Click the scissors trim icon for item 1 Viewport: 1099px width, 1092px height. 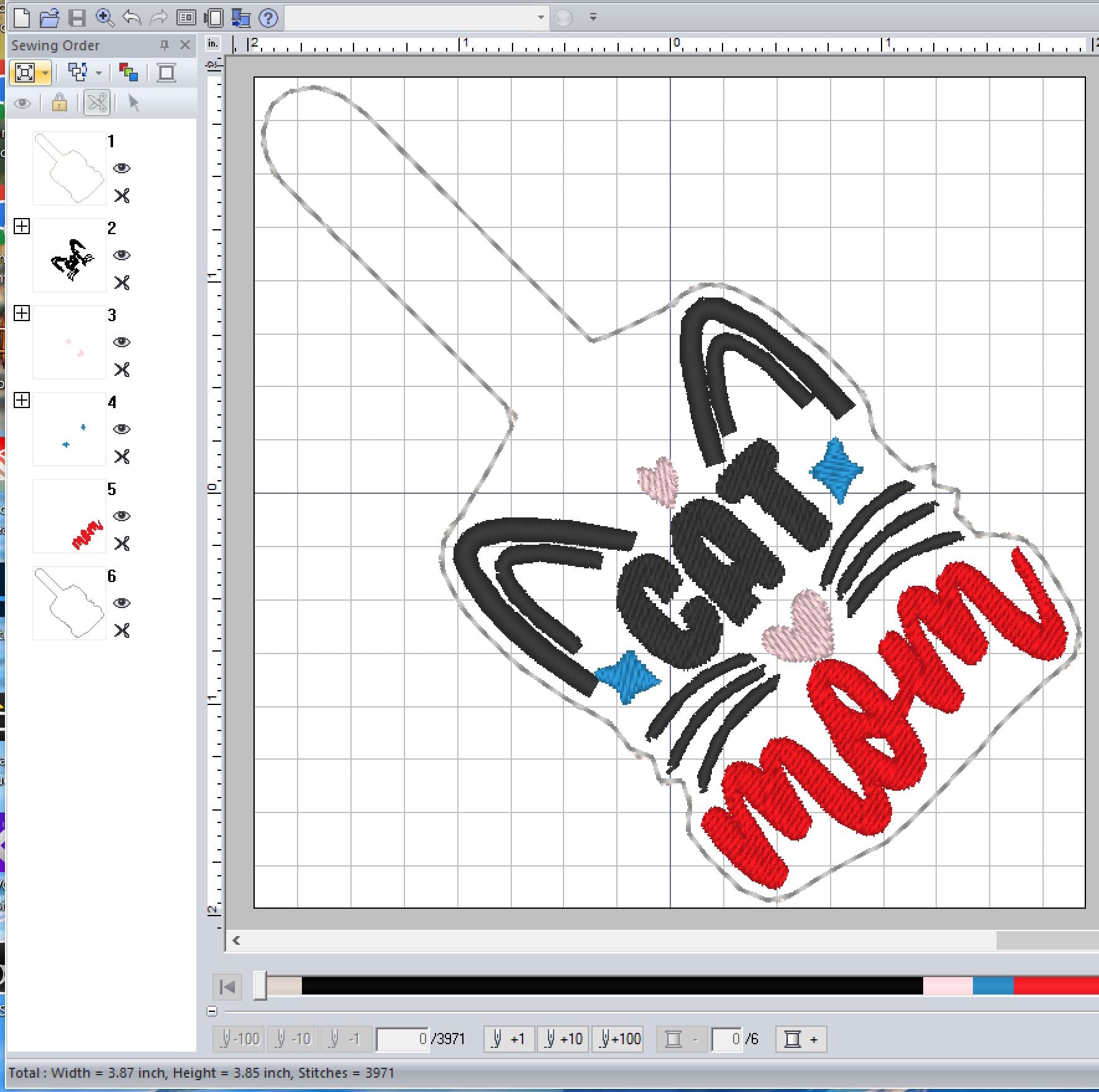(122, 196)
